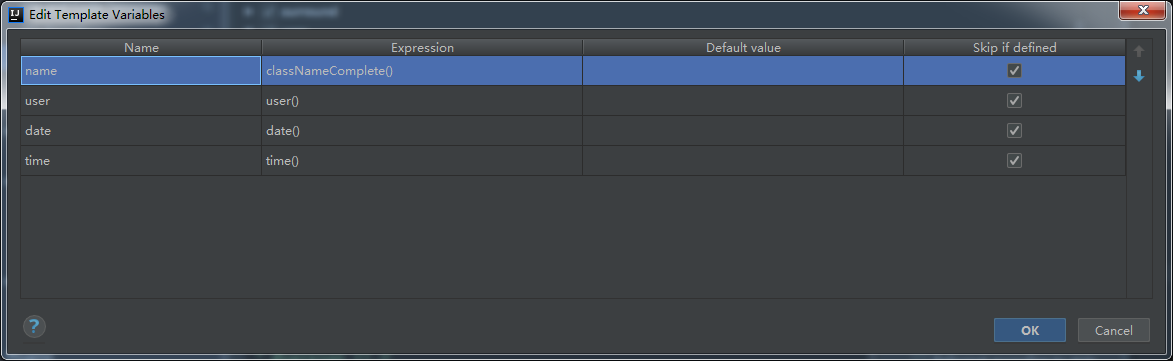Disable Skip if defined for time row
The image size is (1173, 361).
pyautogui.click(x=1014, y=161)
